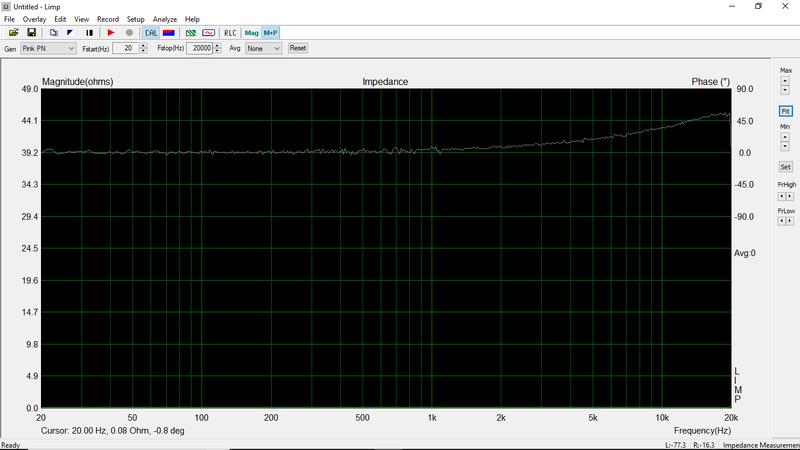Start measurement with the red play icon

coord(111,33)
